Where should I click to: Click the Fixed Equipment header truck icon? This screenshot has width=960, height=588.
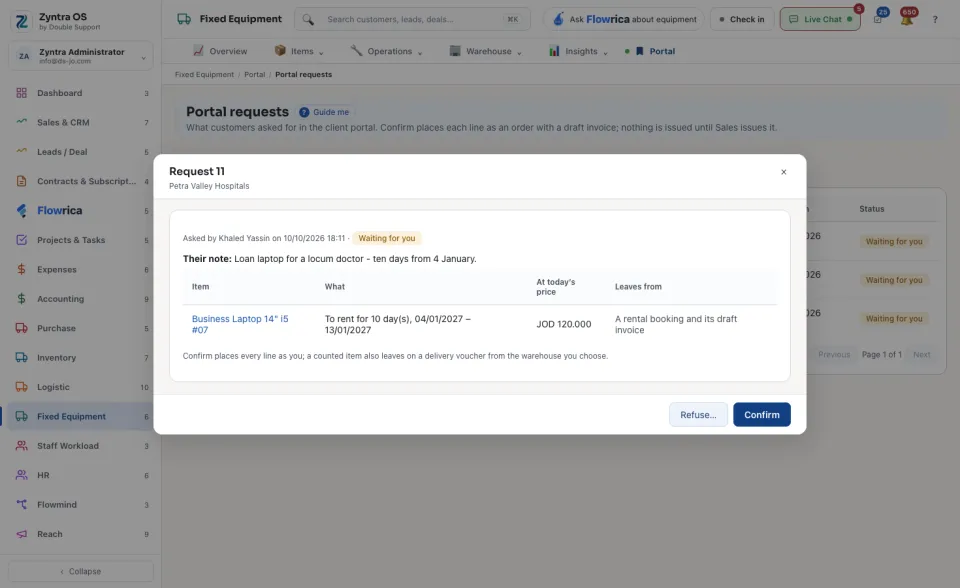184,19
